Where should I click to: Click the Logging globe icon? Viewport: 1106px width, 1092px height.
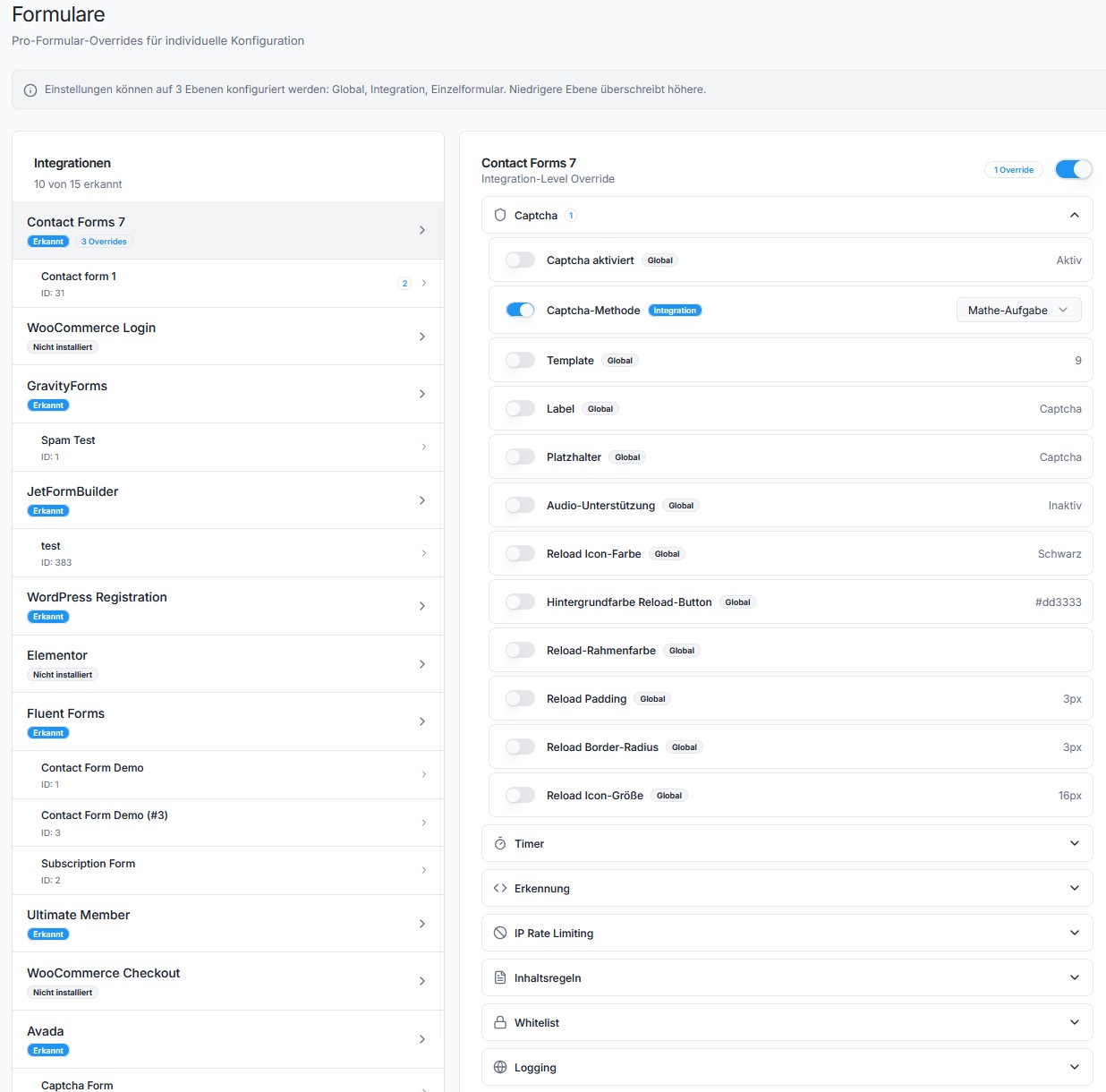click(500, 1068)
